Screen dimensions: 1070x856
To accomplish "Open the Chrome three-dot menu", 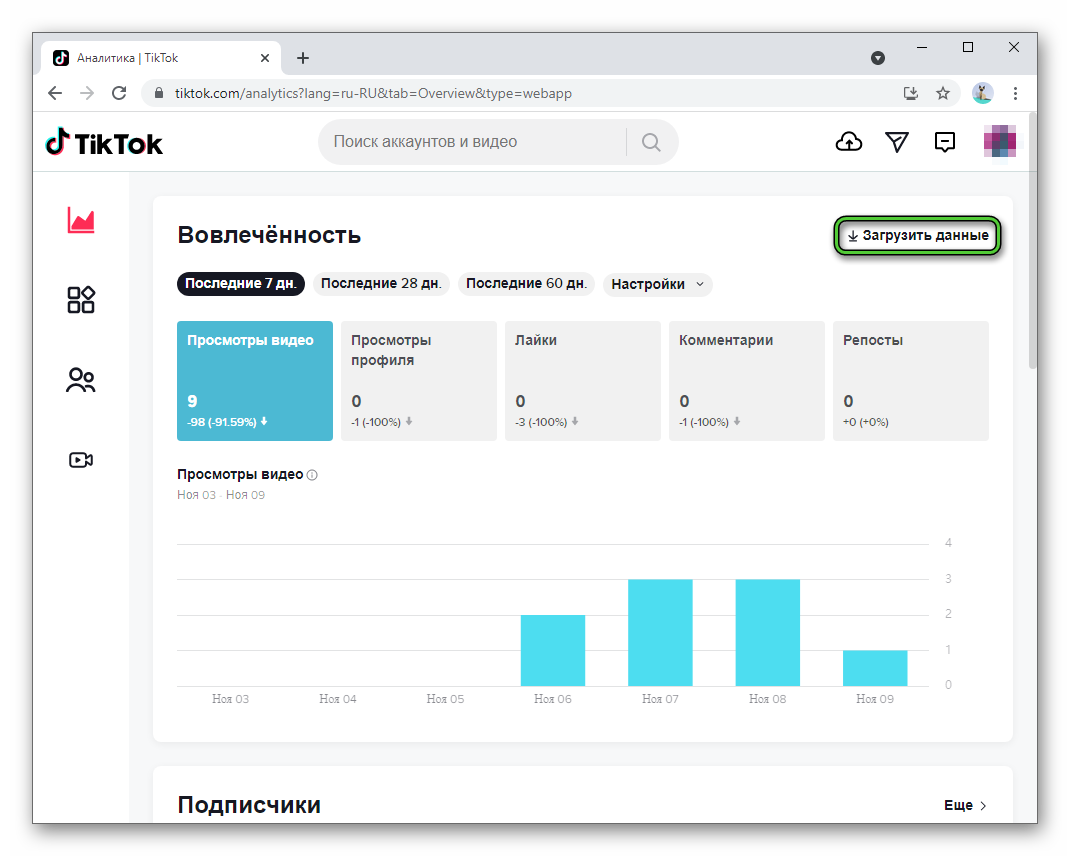I will click(x=1016, y=93).
